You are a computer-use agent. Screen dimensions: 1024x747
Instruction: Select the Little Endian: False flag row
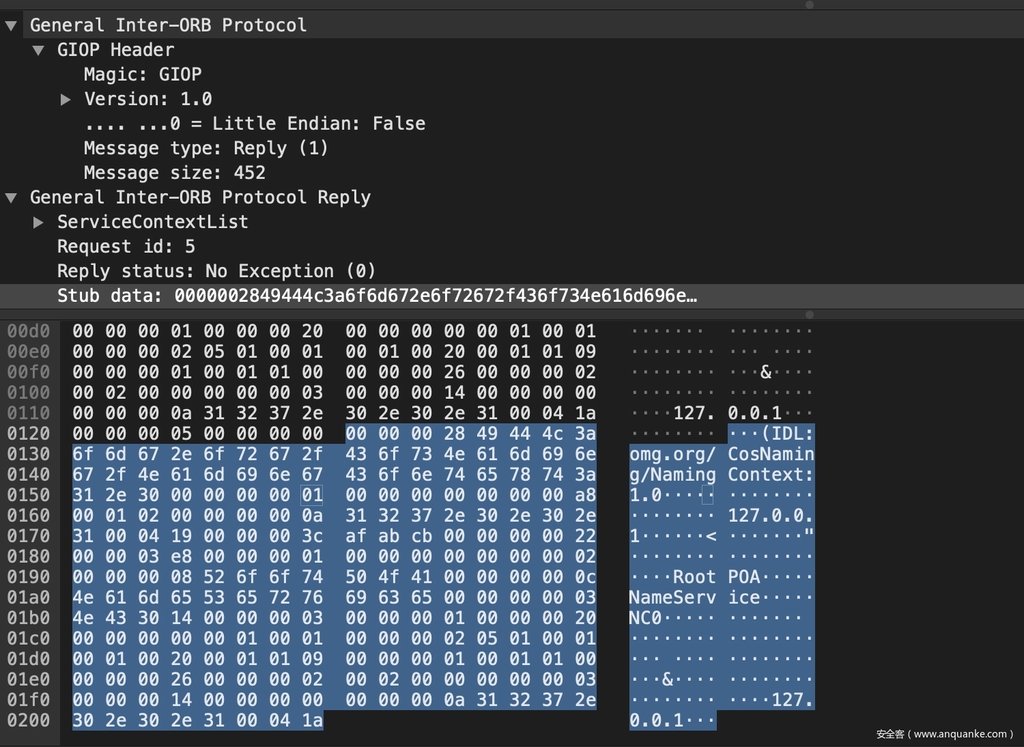tap(254, 124)
